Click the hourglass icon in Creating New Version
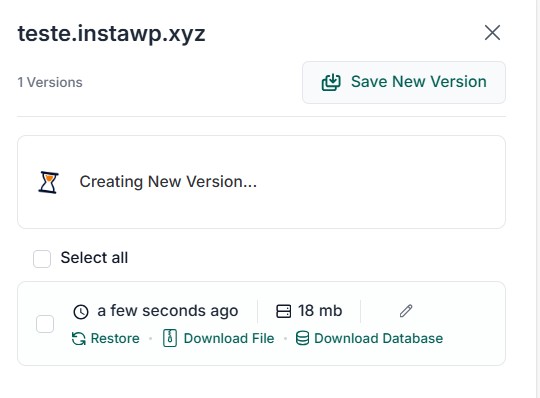 tap(48, 182)
